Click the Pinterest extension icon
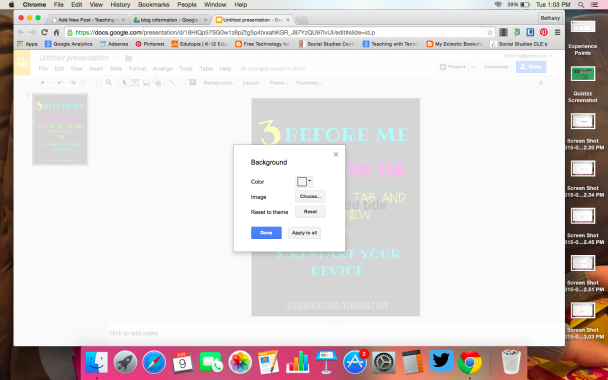 544,32
